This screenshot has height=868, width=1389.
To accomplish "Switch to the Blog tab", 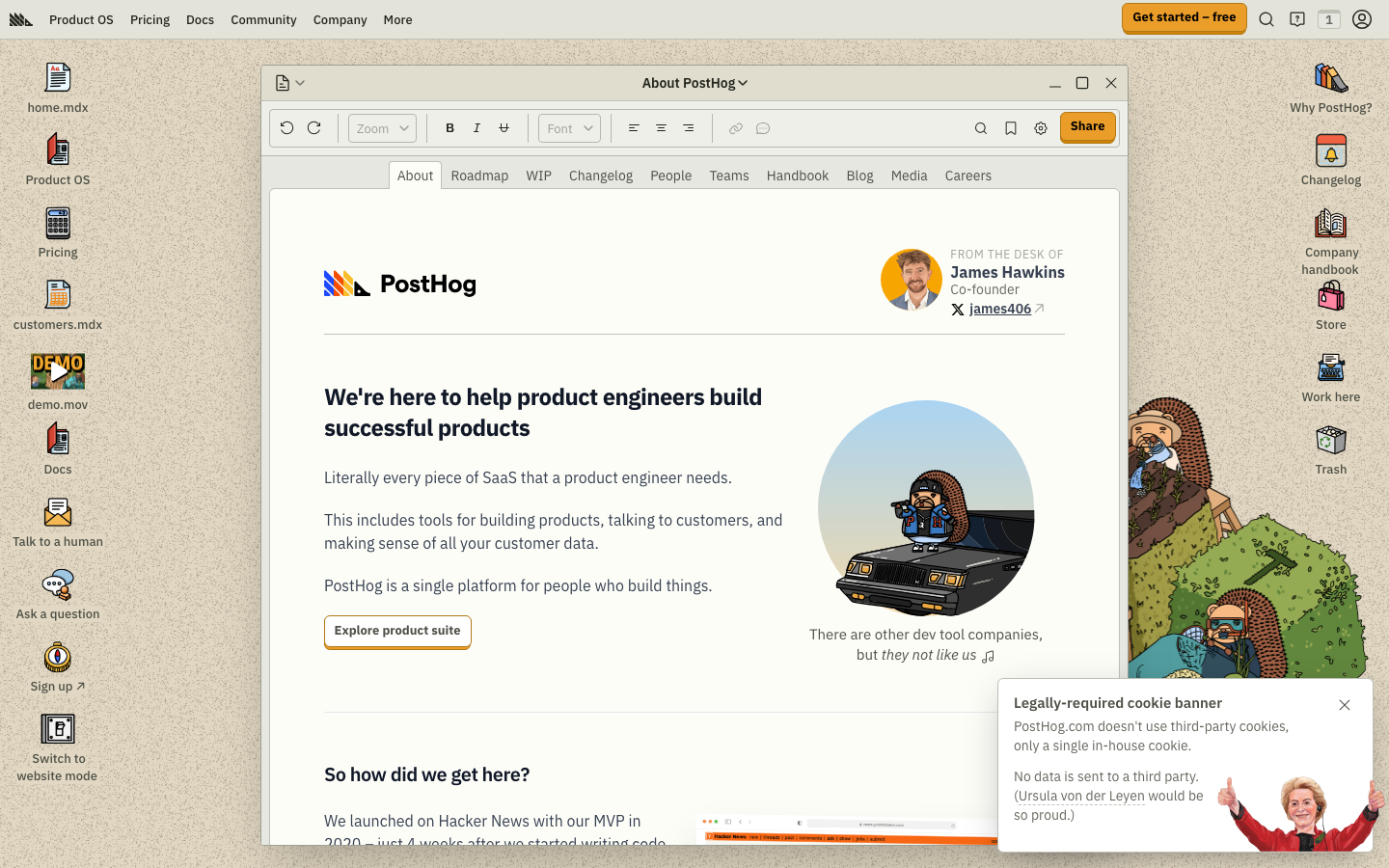I will click(859, 176).
